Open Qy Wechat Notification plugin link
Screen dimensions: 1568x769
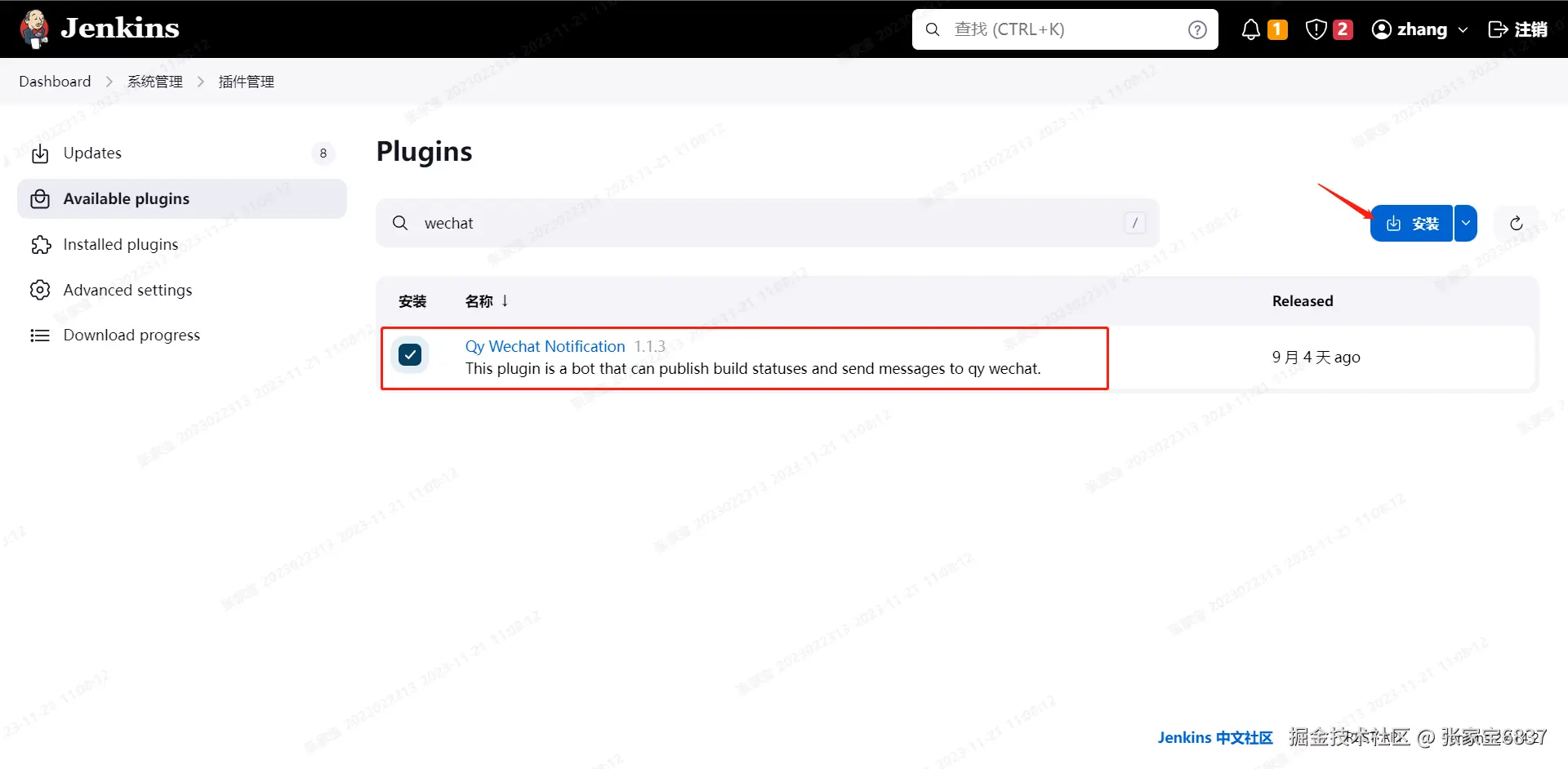point(545,346)
